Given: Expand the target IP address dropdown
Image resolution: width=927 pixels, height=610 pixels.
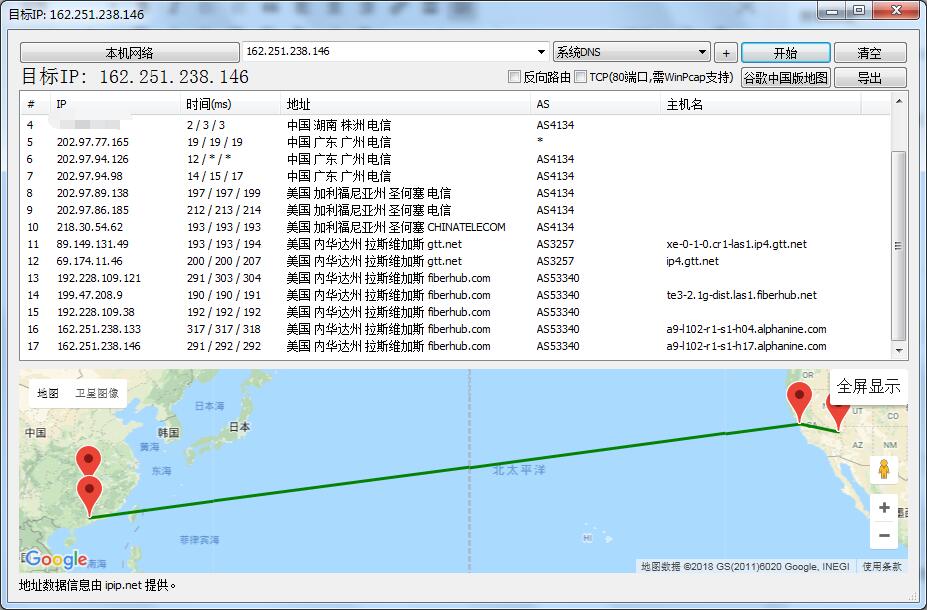Looking at the screenshot, I should pos(541,52).
